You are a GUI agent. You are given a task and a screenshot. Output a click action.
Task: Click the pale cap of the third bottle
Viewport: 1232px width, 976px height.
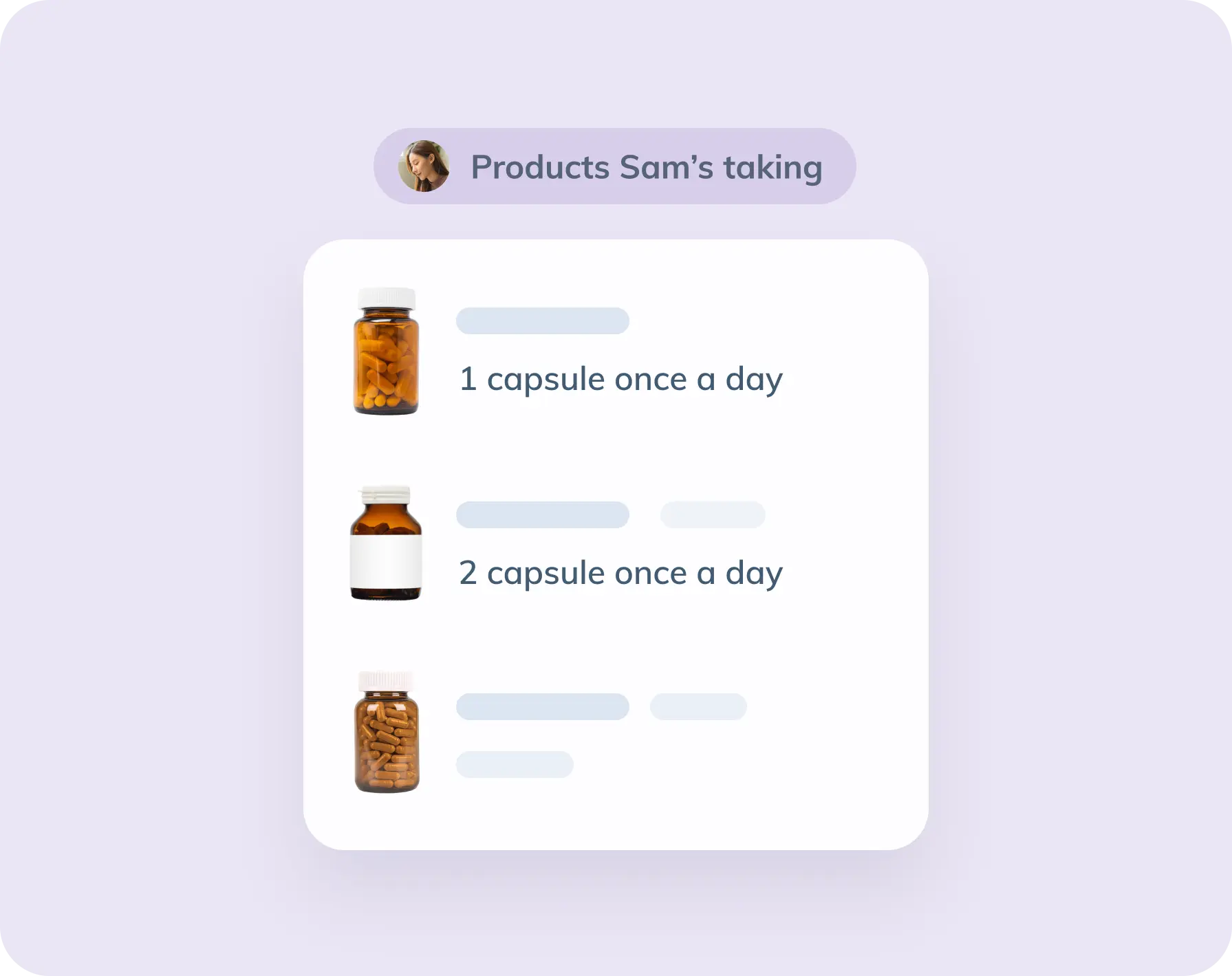point(386,681)
